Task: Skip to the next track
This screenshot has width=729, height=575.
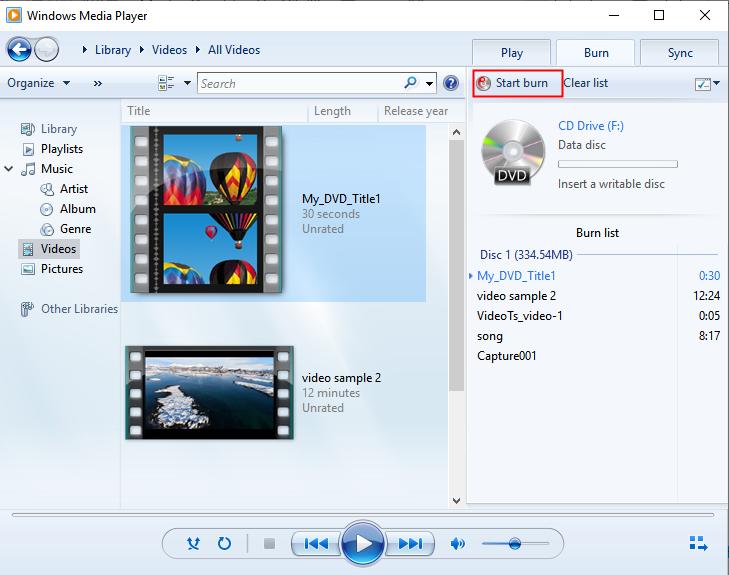Action: click(x=410, y=544)
